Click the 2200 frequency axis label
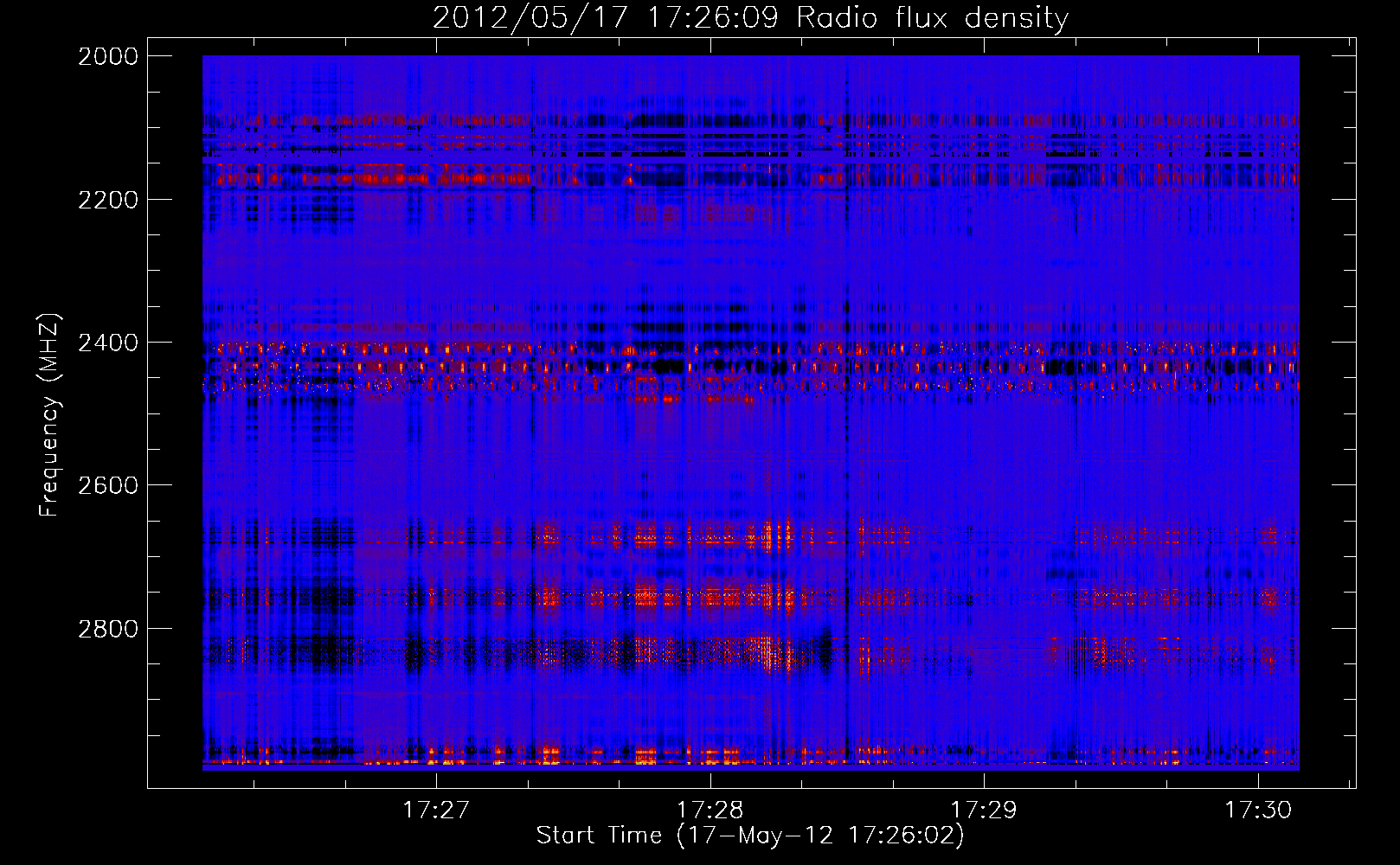 pos(108,200)
